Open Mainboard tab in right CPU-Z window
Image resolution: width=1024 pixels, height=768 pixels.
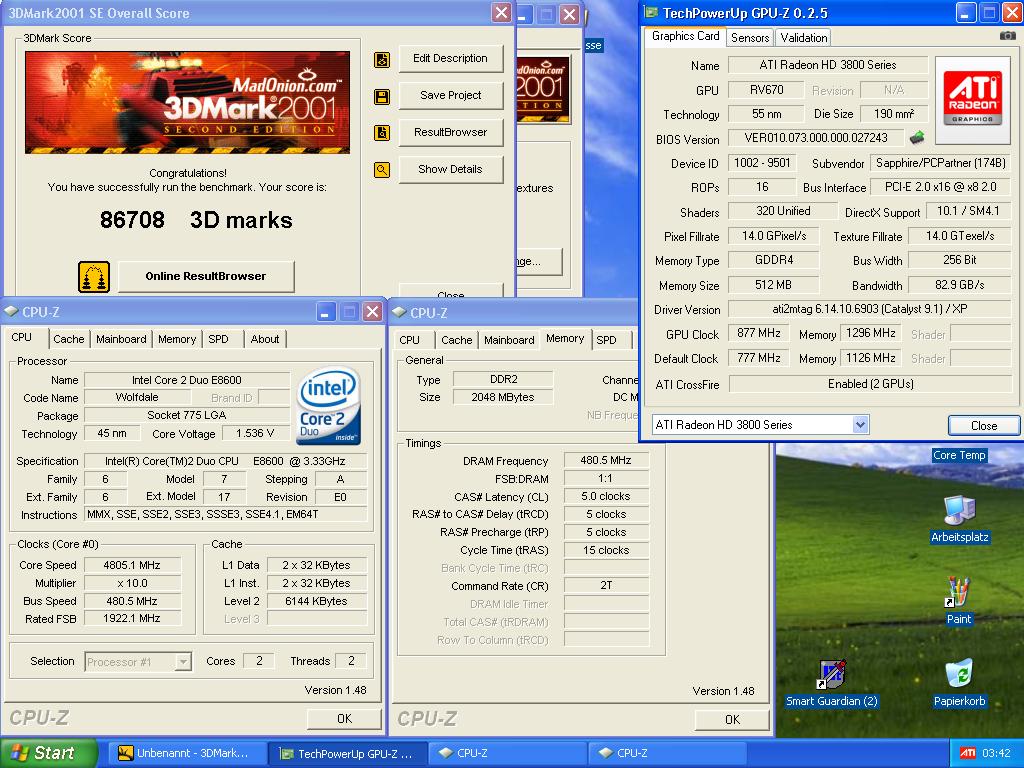point(509,340)
